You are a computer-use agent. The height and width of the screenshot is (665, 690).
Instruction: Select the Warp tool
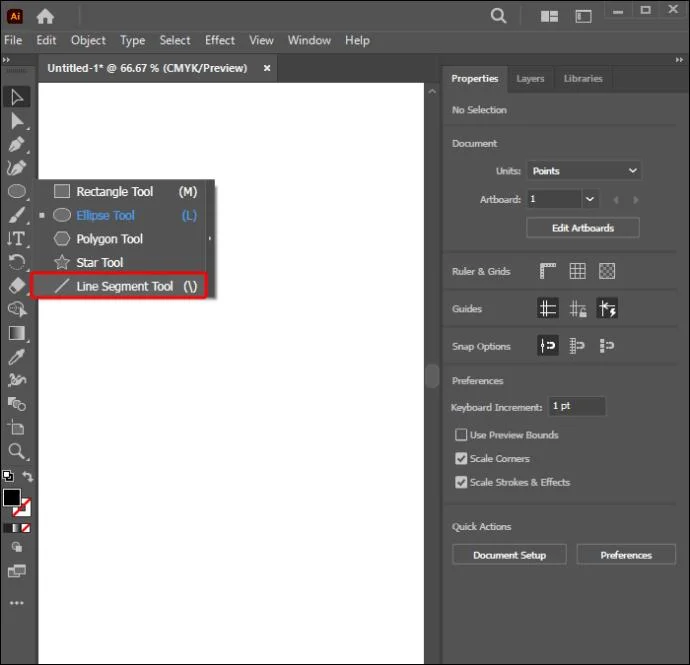click(17, 380)
